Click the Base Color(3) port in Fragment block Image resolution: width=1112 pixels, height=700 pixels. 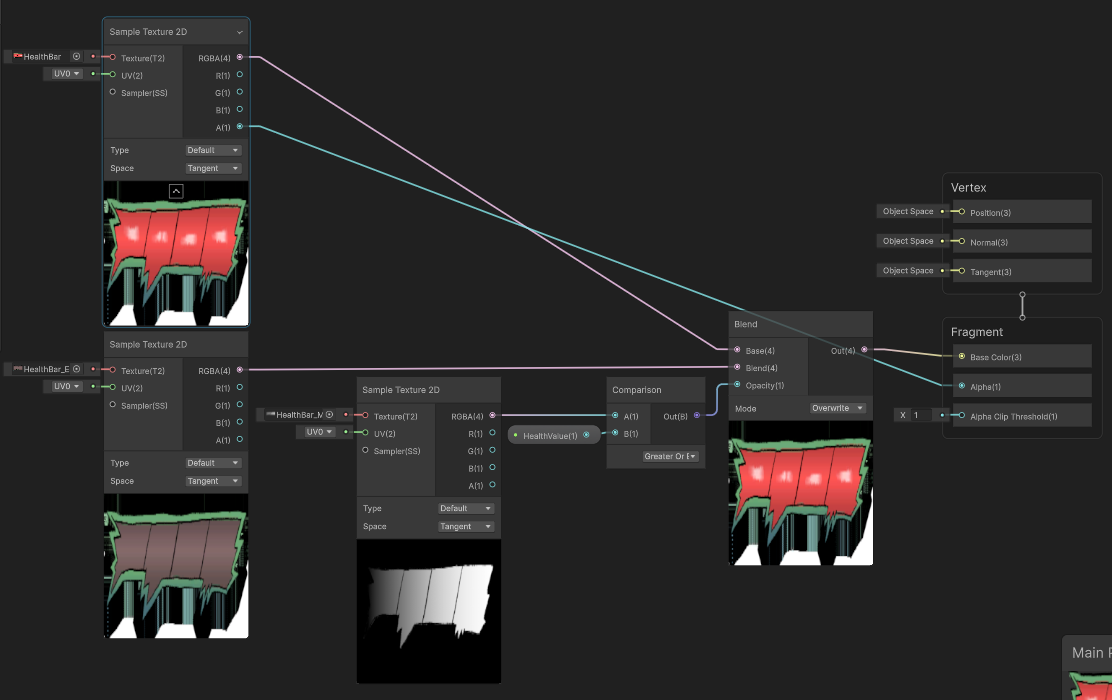[x=962, y=357]
